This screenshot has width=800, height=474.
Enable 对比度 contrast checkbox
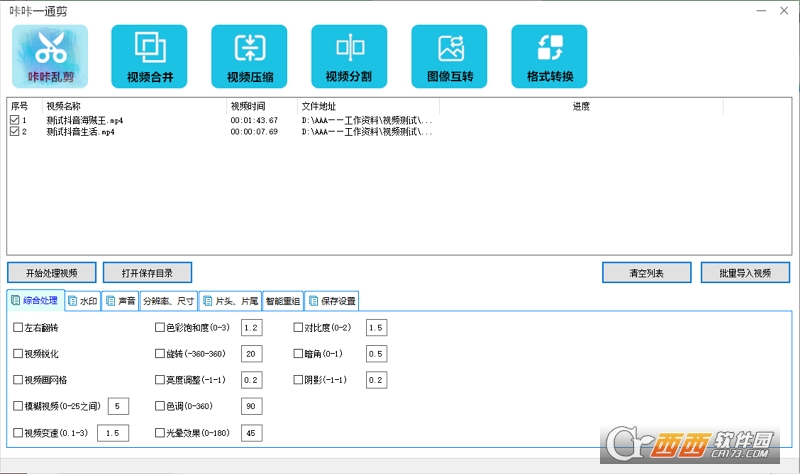tap(298, 328)
